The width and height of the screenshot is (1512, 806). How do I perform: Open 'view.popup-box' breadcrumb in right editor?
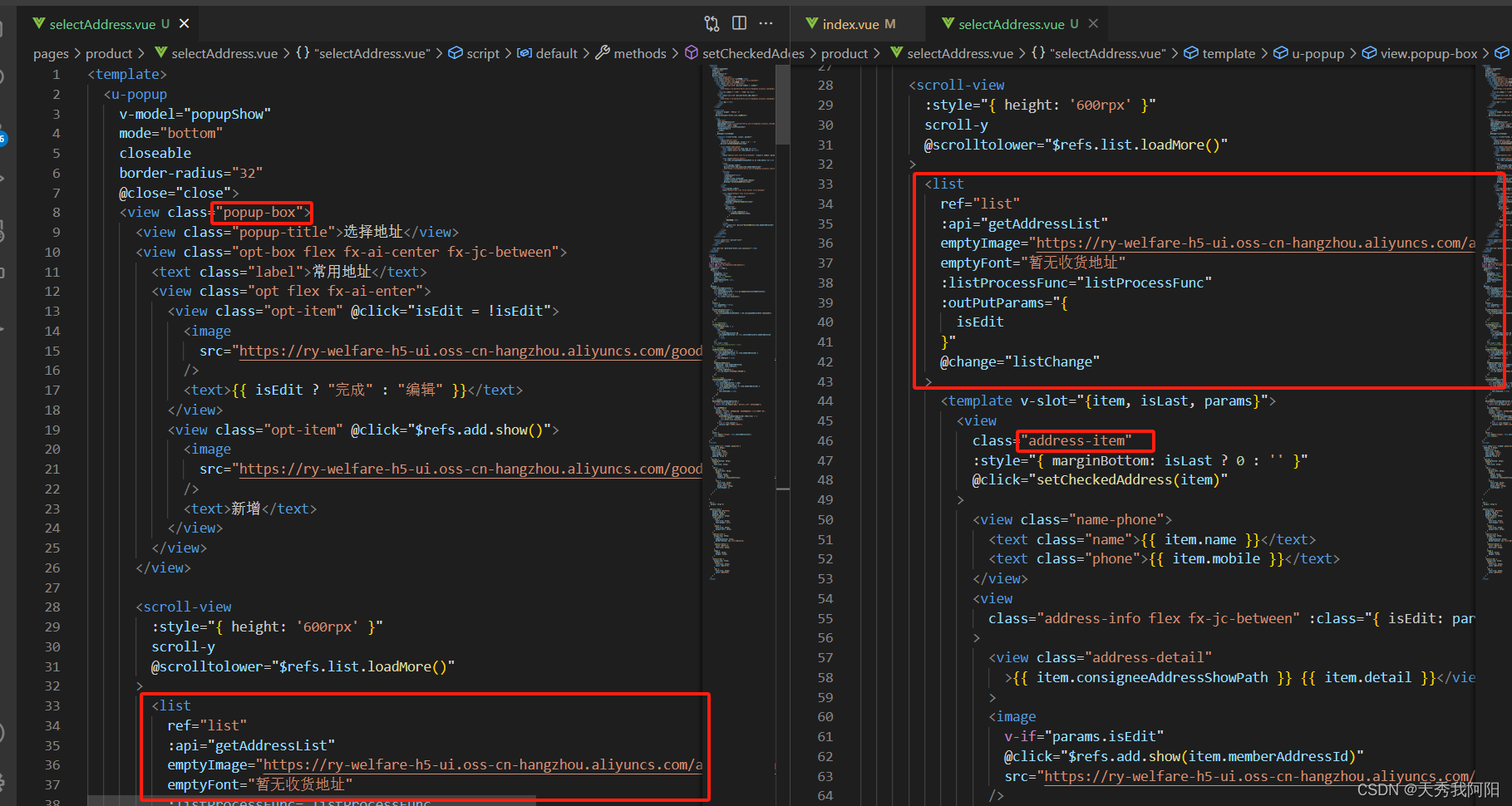point(1429,53)
